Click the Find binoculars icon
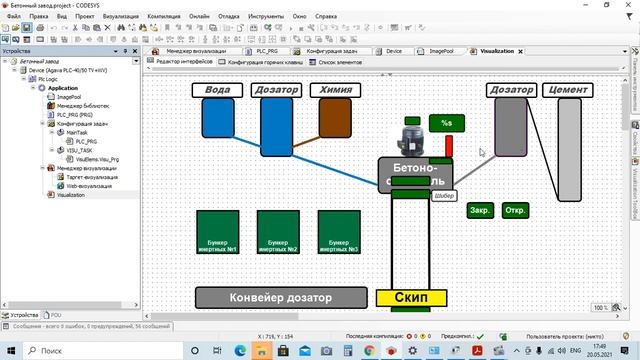The height and width of the screenshot is (360, 640). tap(121, 28)
